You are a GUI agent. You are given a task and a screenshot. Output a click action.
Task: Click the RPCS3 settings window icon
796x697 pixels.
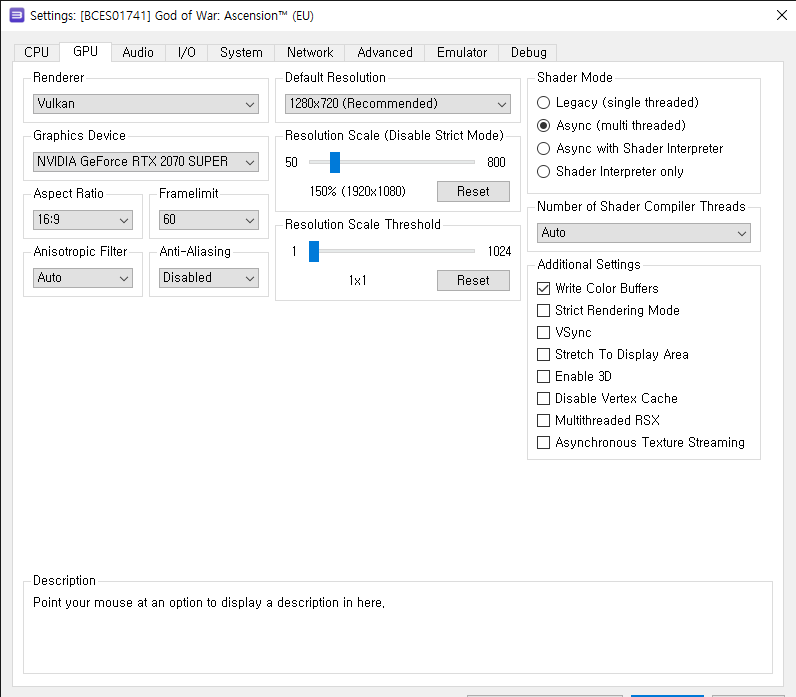tap(17, 16)
